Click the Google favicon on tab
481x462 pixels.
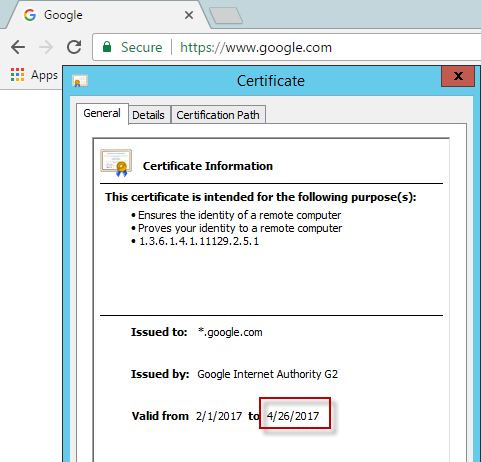(x=30, y=15)
